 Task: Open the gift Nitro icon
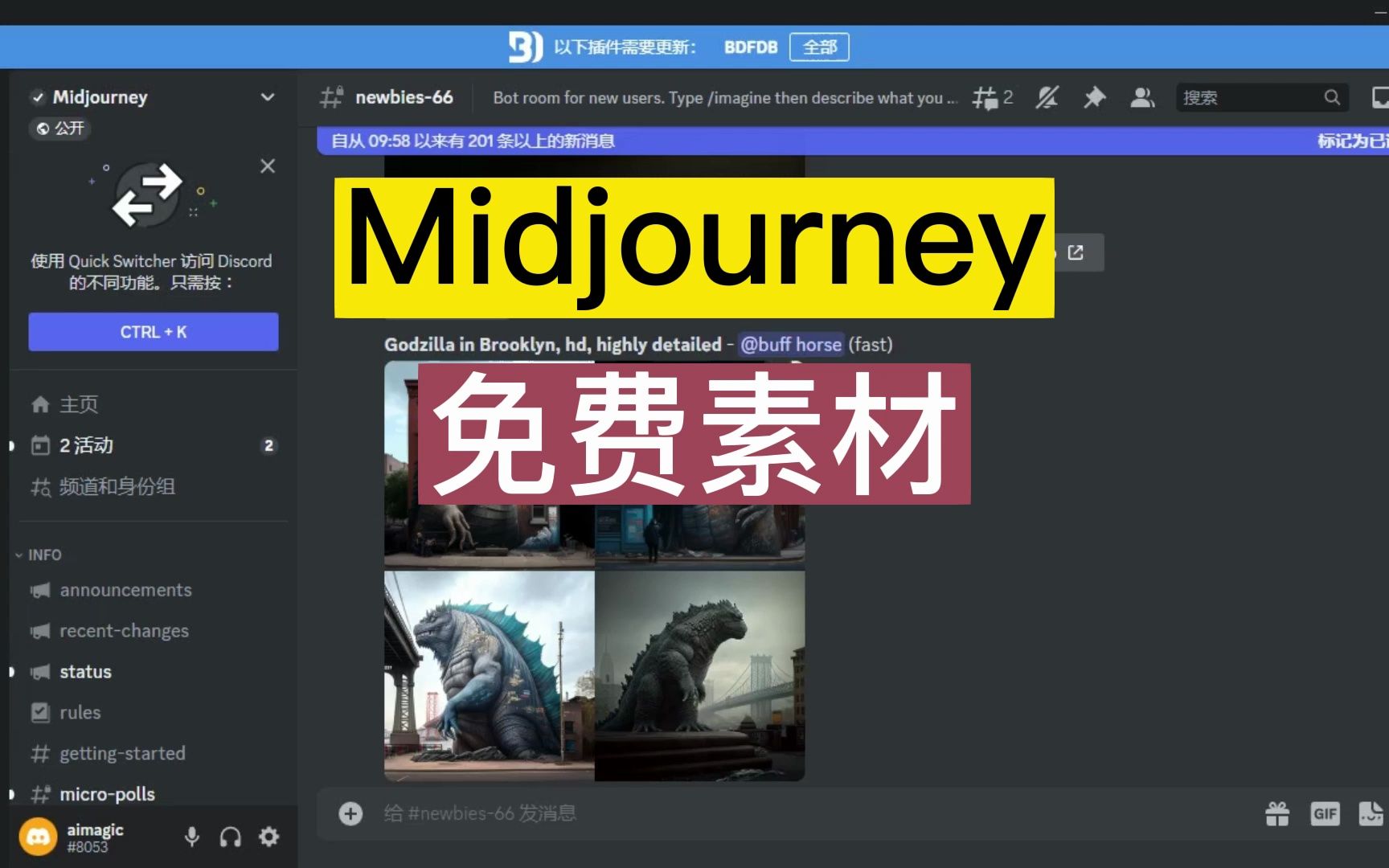pyautogui.click(x=1277, y=813)
